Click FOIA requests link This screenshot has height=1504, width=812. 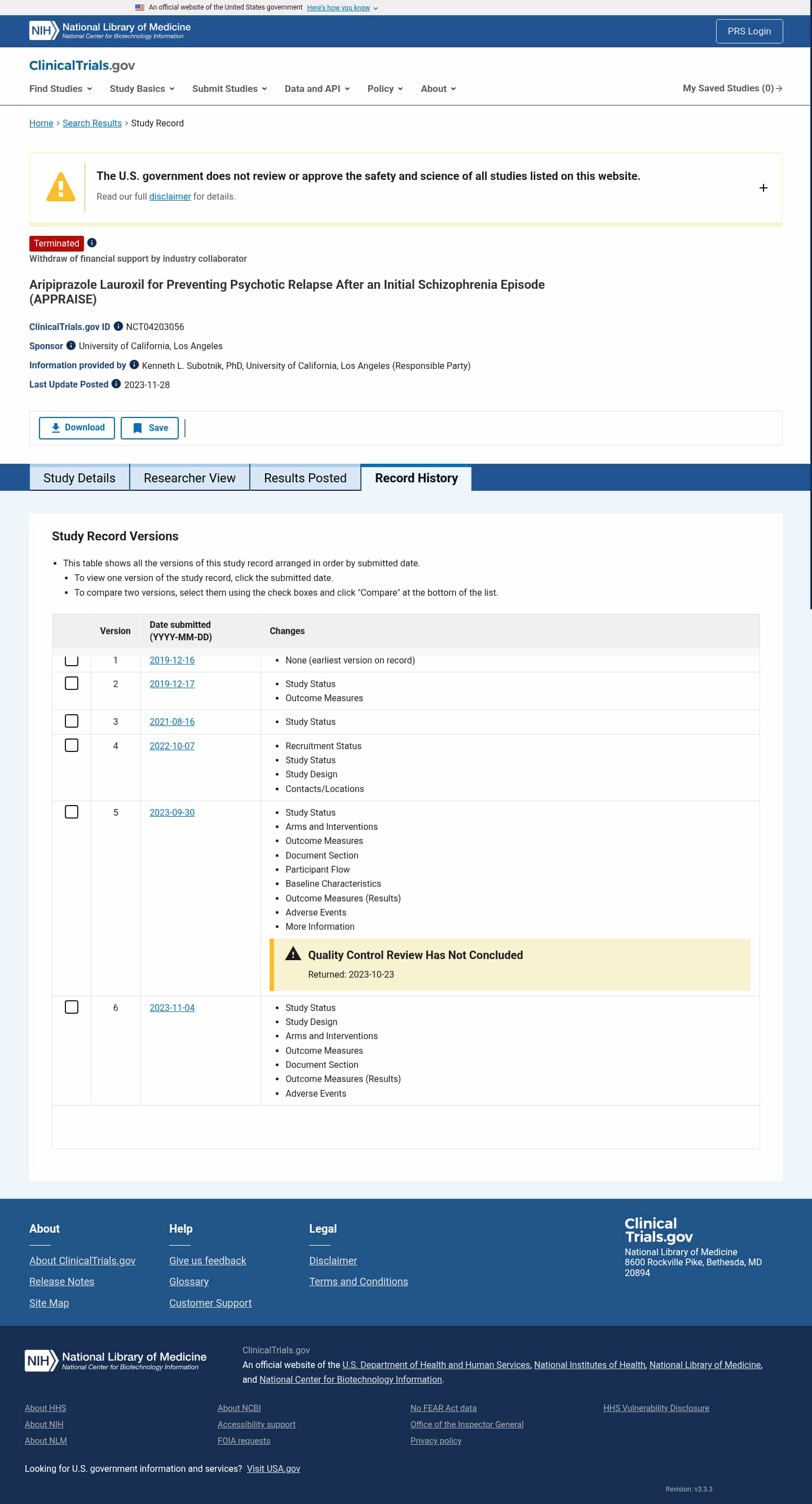point(244,1440)
